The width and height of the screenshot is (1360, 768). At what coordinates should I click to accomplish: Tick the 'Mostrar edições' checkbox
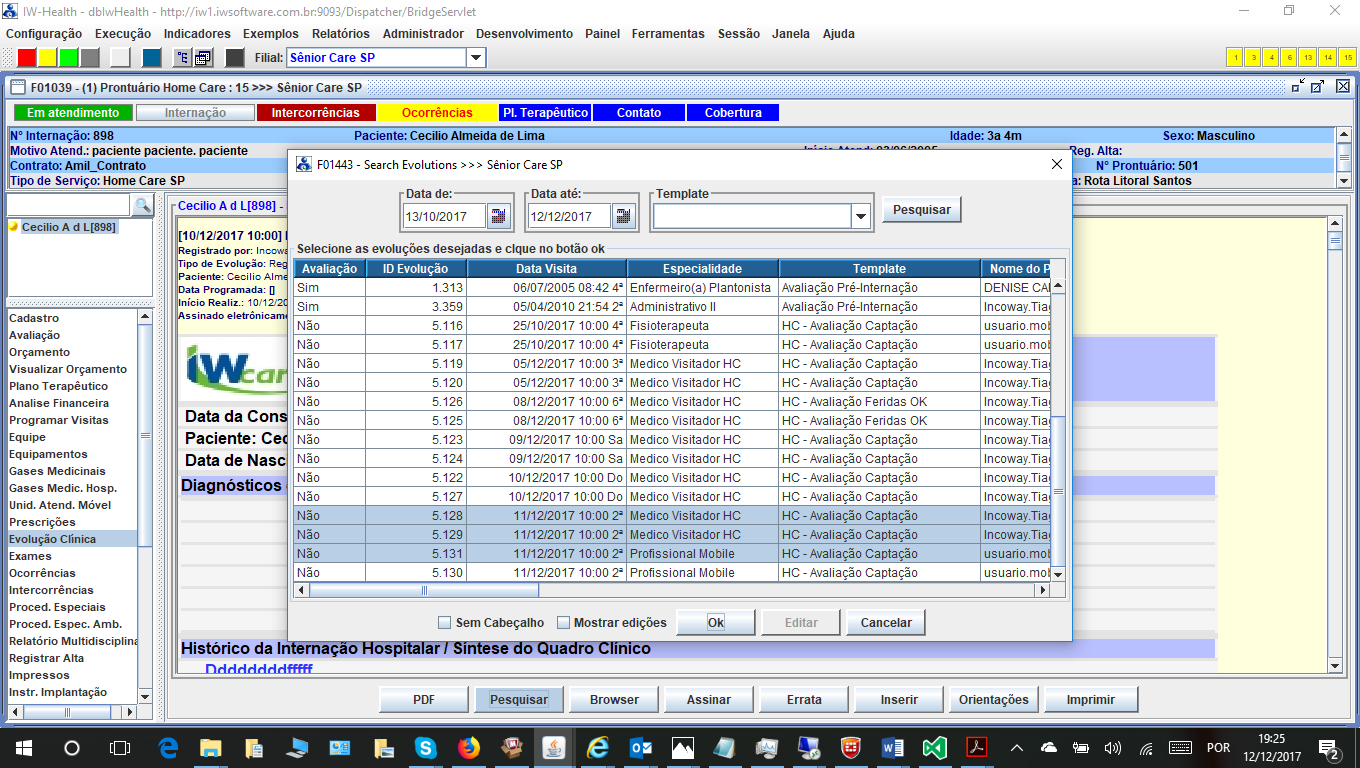(x=564, y=623)
